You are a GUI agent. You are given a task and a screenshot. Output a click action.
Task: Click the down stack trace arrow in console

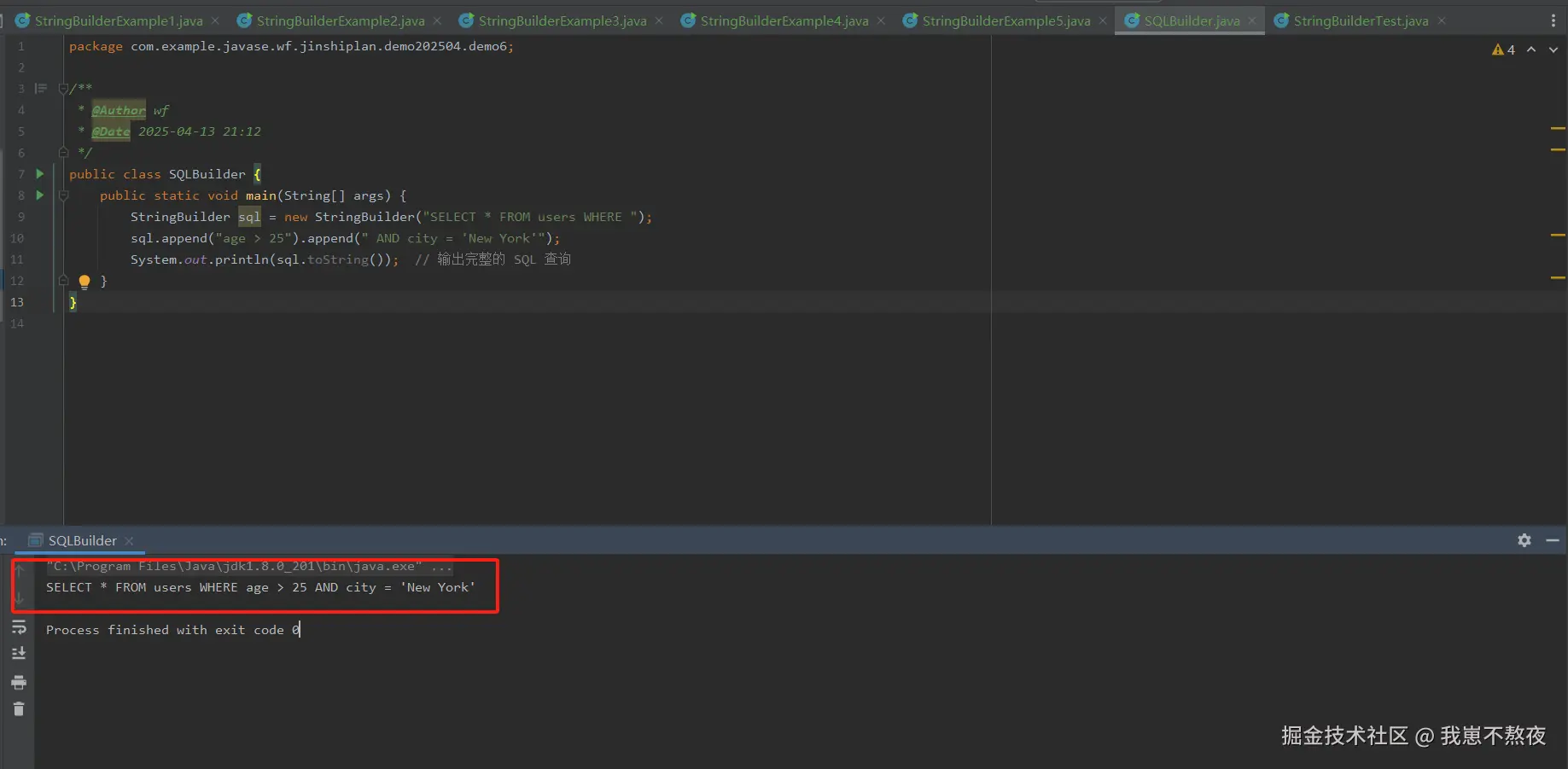click(x=19, y=598)
